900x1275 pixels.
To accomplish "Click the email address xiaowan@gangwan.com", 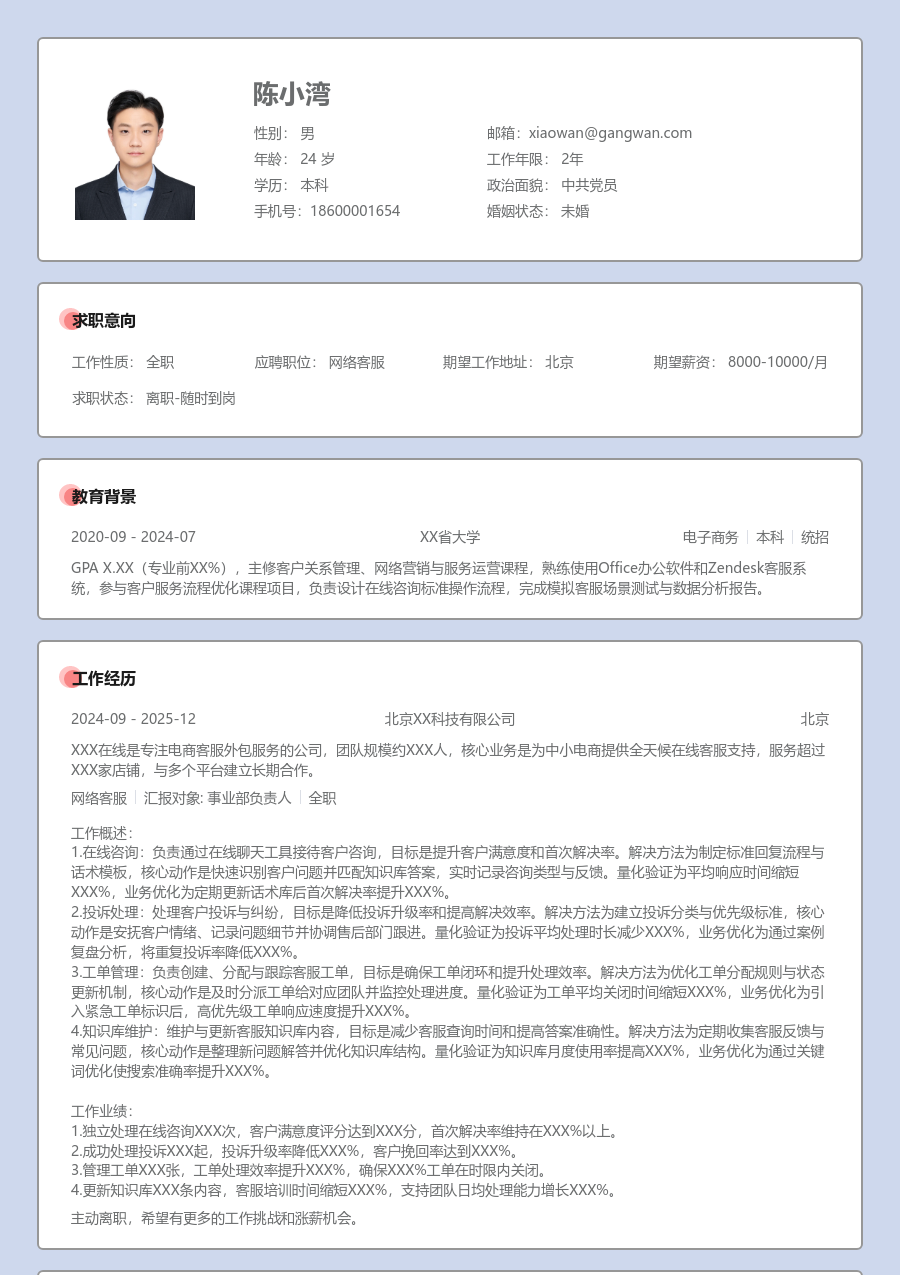I will (x=610, y=132).
